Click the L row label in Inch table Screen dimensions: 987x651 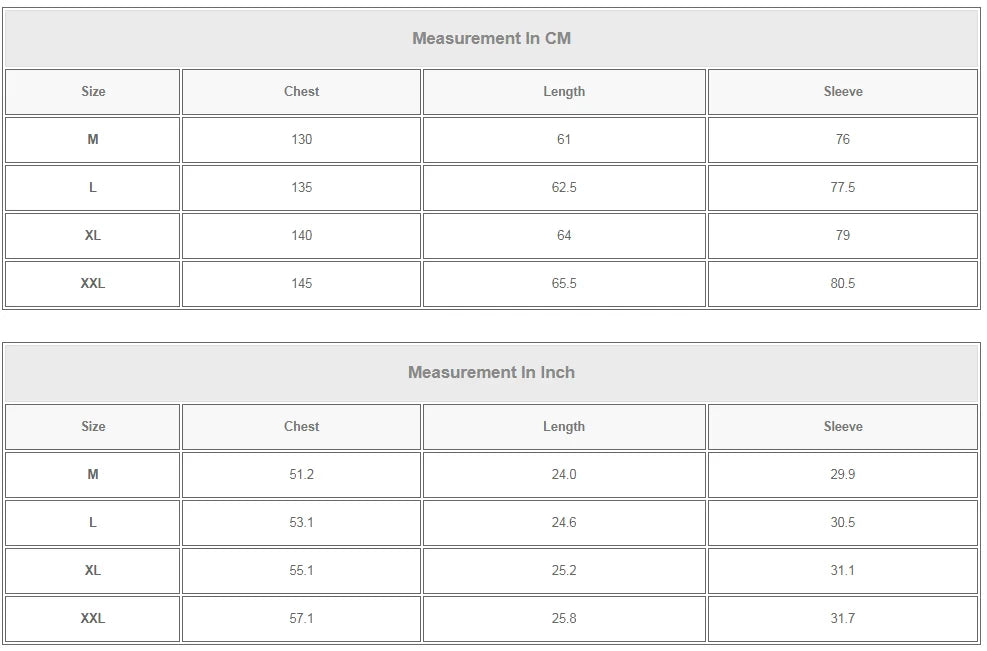[x=93, y=522]
